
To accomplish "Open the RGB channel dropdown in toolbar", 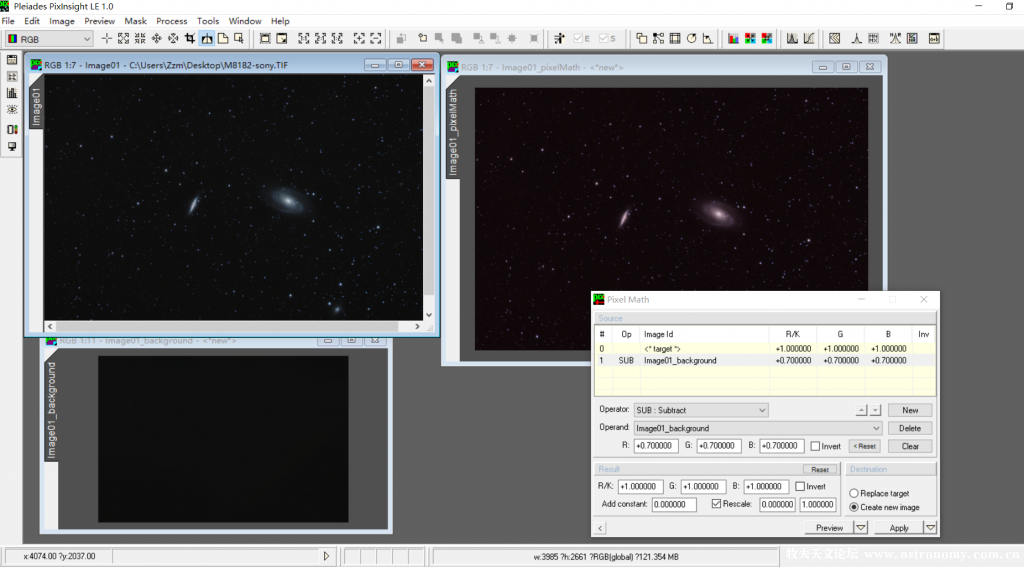I will click(49, 39).
